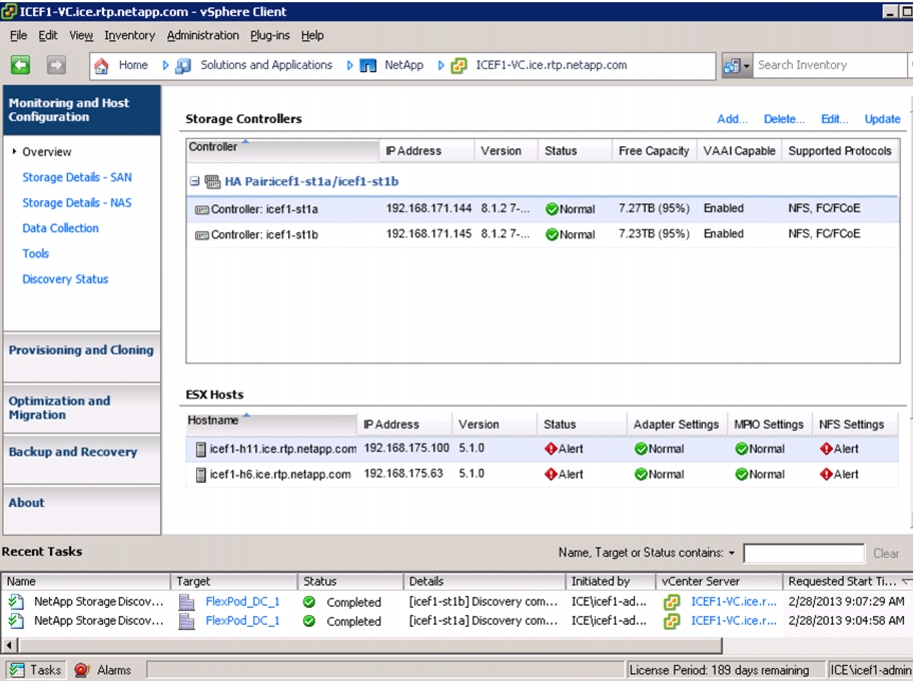Screen dimensions: 913x688
Task: Click the Edit... storage controller link
Action: (834, 119)
